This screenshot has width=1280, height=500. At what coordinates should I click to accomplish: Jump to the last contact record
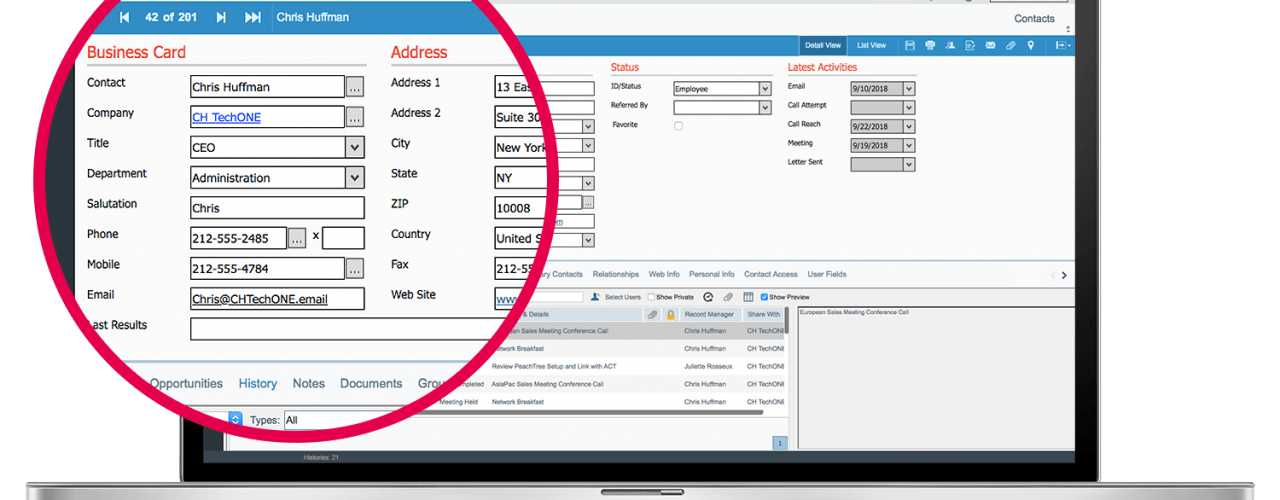[x=253, y=17]
